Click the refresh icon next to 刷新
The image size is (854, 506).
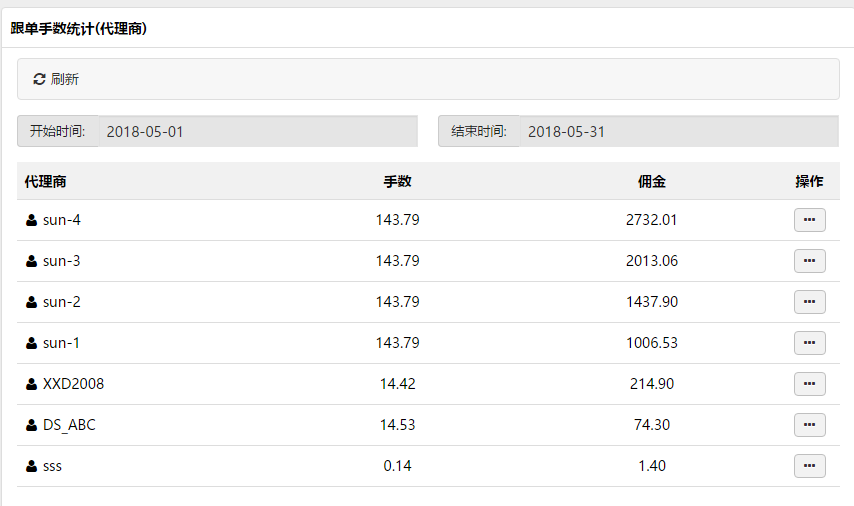tap(39, 80)
